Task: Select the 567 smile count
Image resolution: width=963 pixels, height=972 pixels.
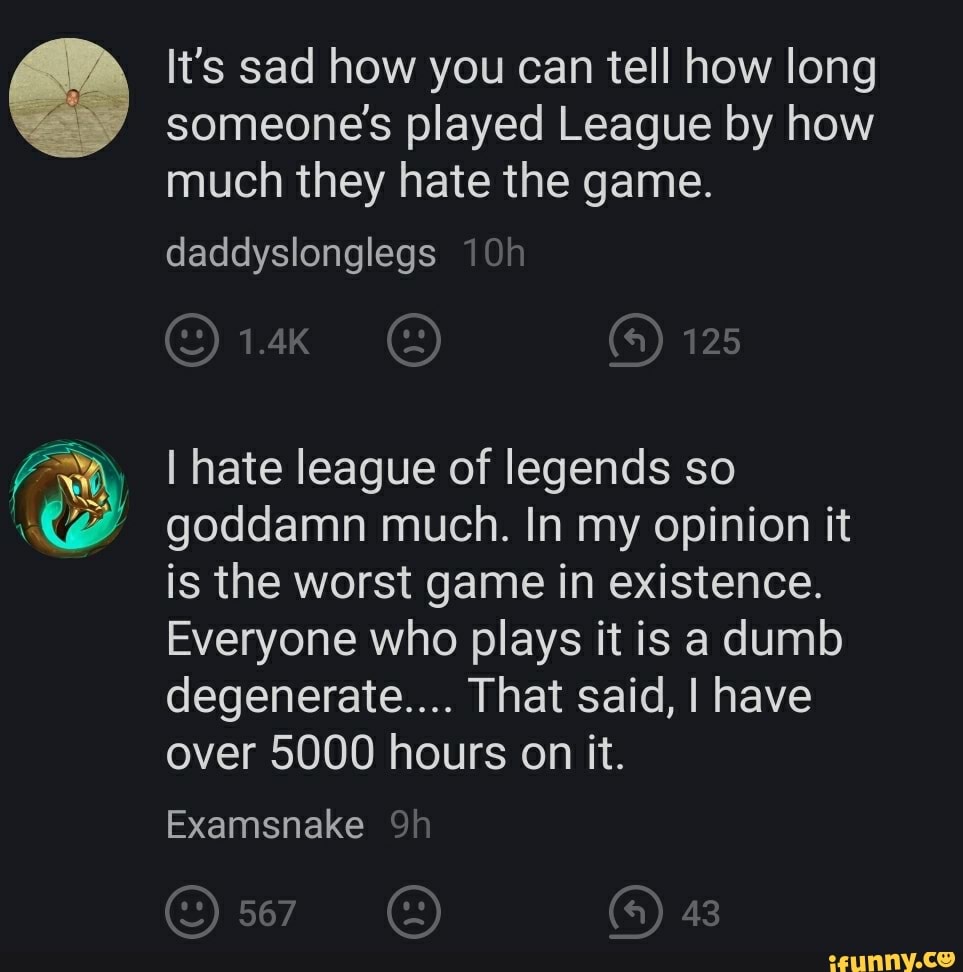Action: [267, 913]
